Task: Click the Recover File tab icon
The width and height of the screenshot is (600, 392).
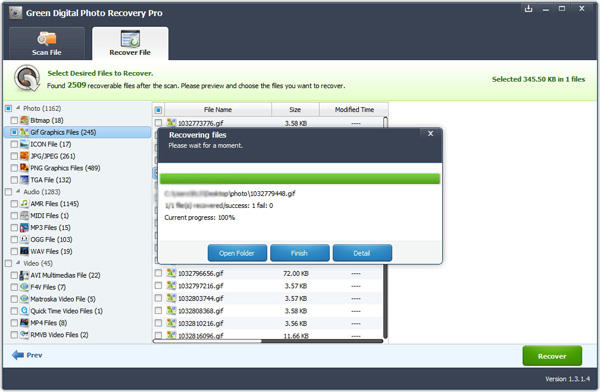Action: (x=130, y=39)
